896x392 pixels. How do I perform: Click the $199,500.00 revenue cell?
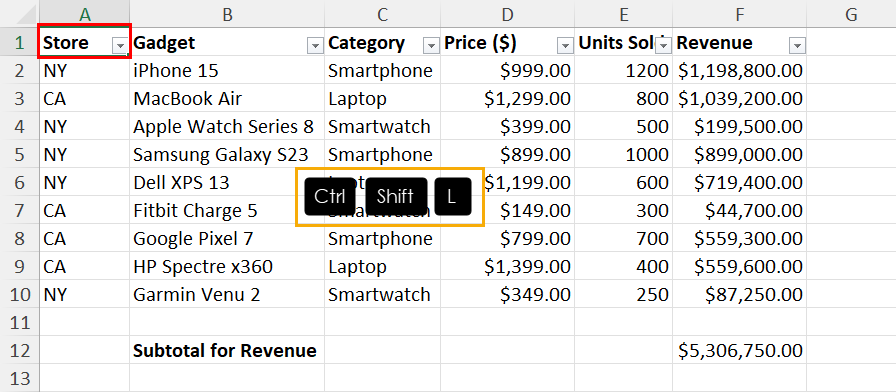[x=739, y=126]
